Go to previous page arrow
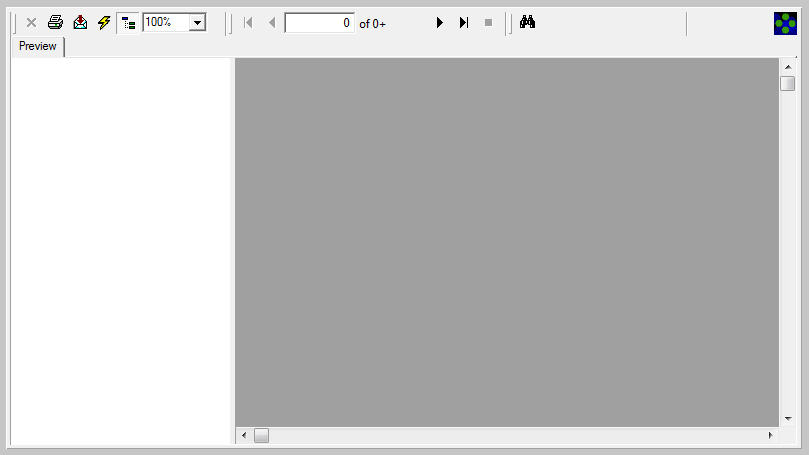 (272, 23)
